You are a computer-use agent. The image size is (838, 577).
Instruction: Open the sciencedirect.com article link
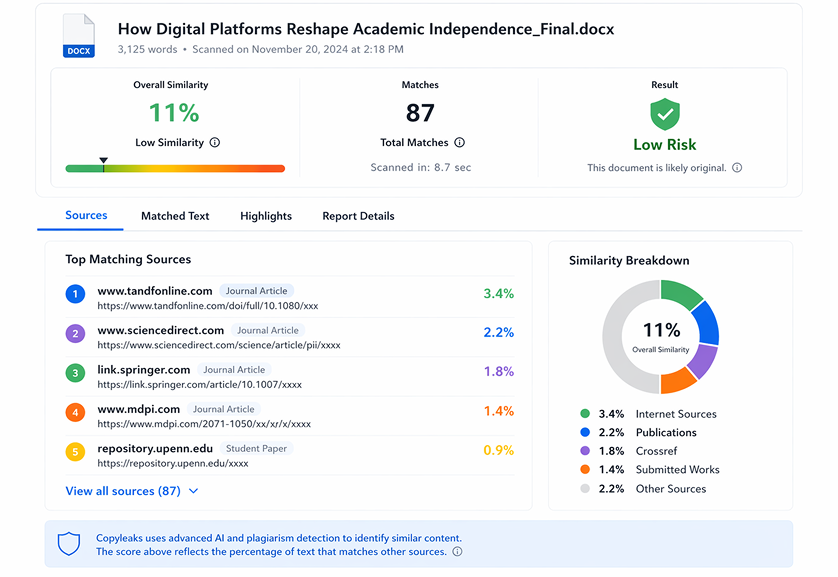coord(218,345)
